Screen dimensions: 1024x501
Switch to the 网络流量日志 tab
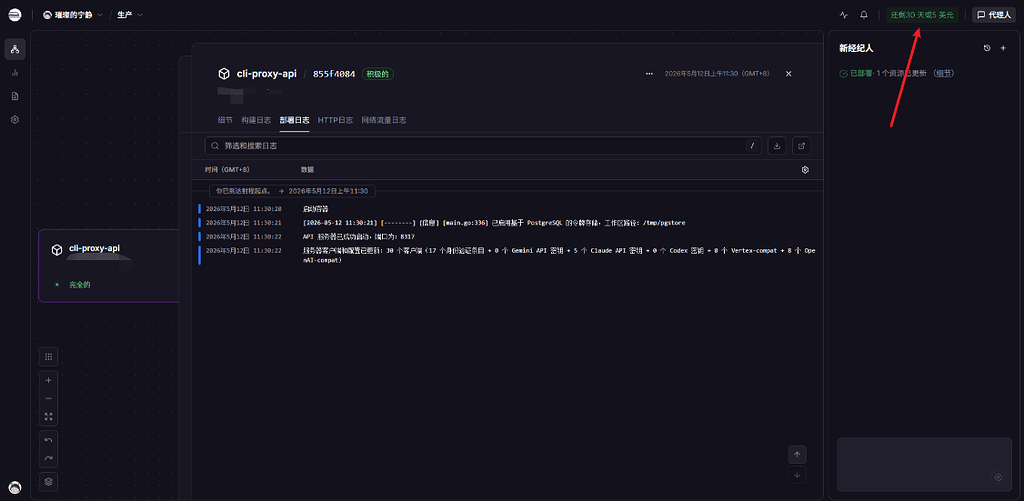point(383,120)
